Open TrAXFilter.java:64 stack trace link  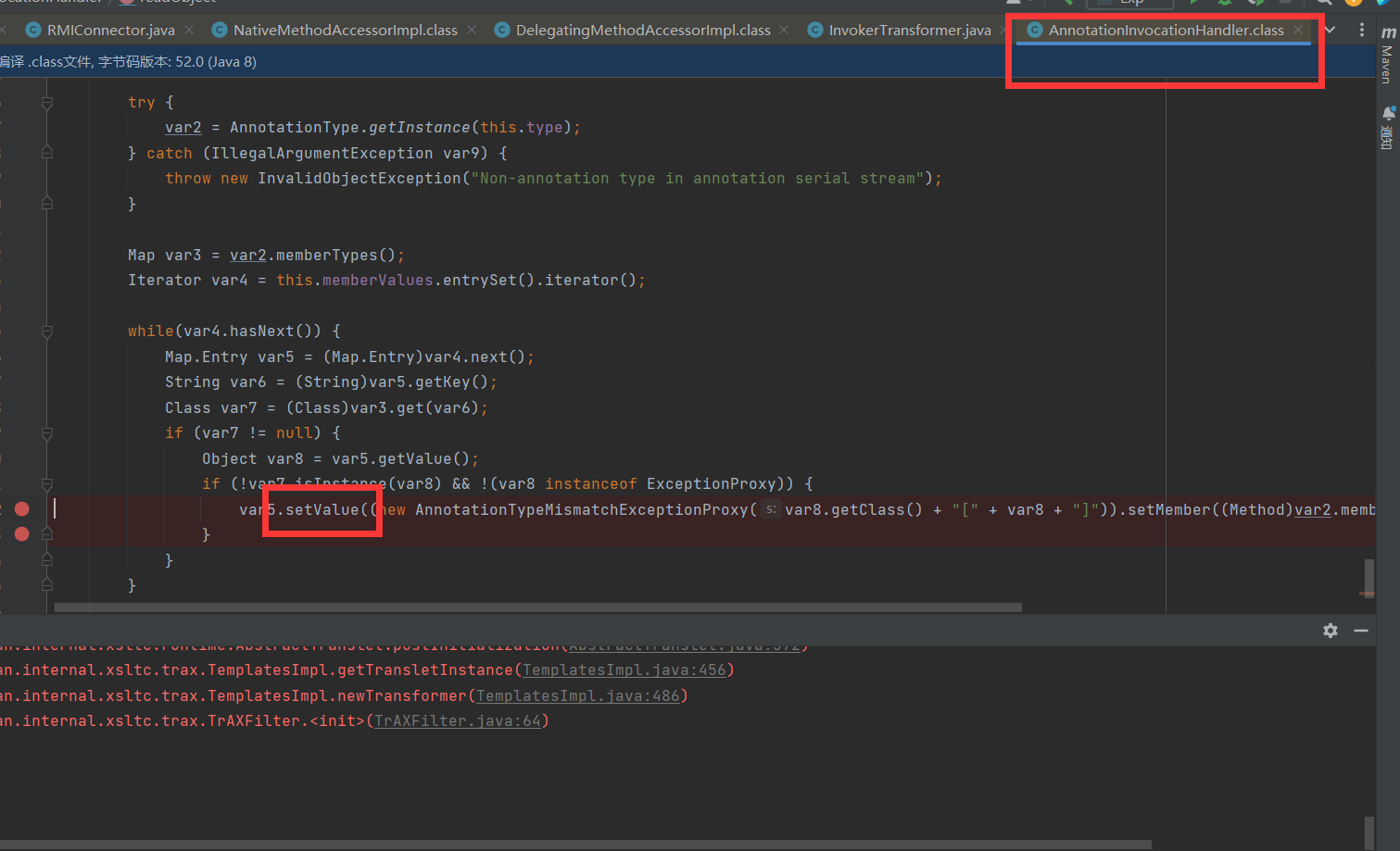pos(458,720)
